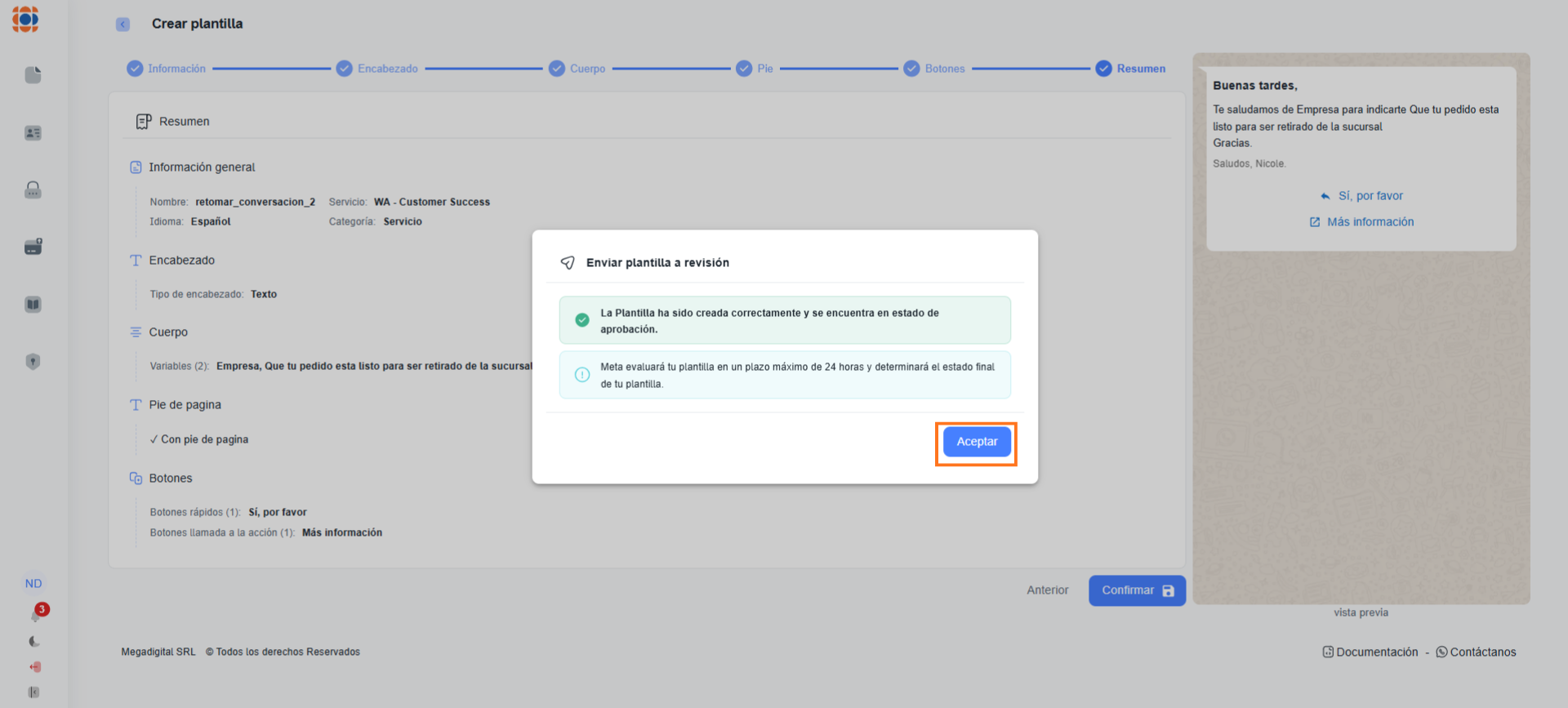Screen dimensions: 1568x708
Task: Click the red logout icon
Action: [34, 667]
